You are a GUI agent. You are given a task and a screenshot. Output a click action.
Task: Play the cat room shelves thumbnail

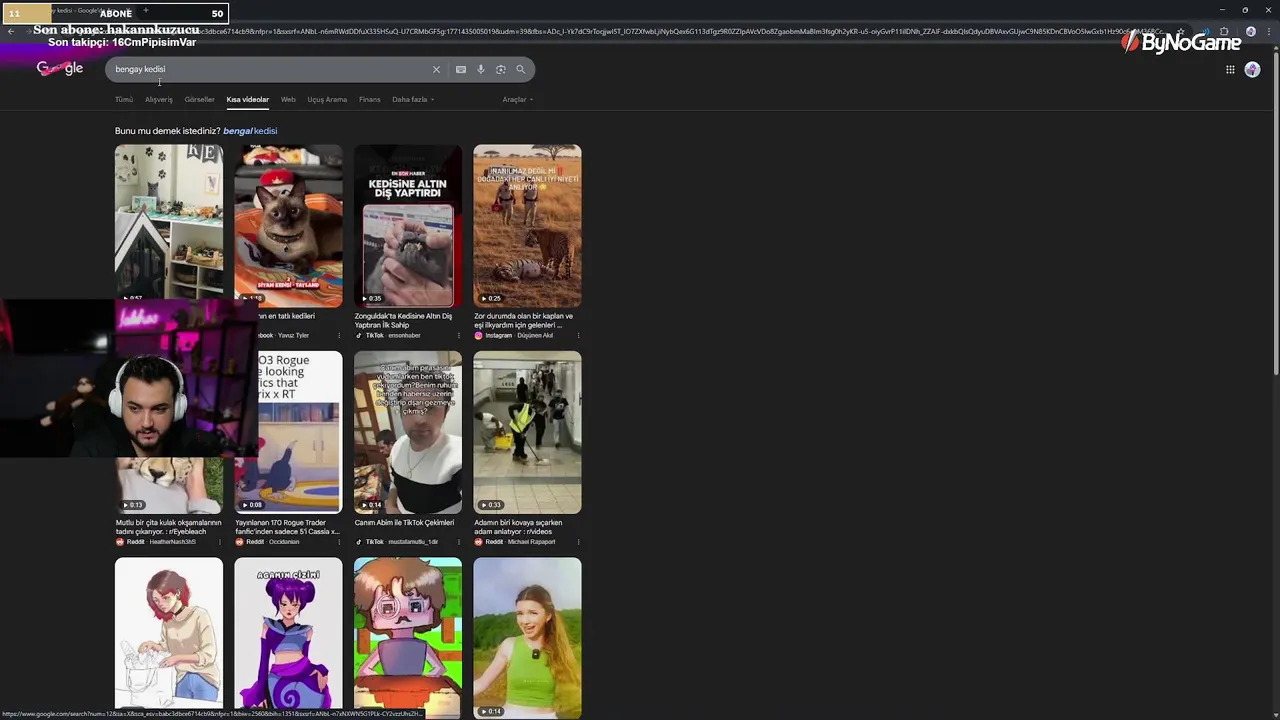(169, 221)
